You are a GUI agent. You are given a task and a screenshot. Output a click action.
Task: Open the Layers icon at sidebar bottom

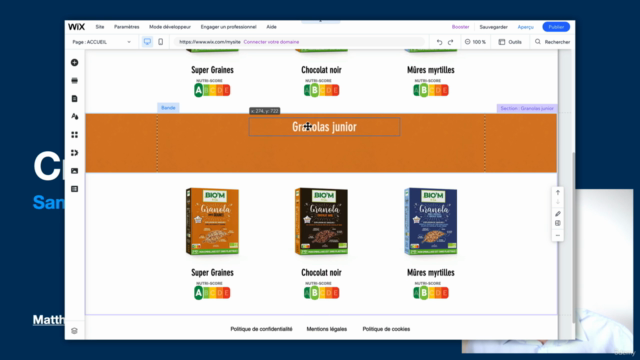coord(74,331)
